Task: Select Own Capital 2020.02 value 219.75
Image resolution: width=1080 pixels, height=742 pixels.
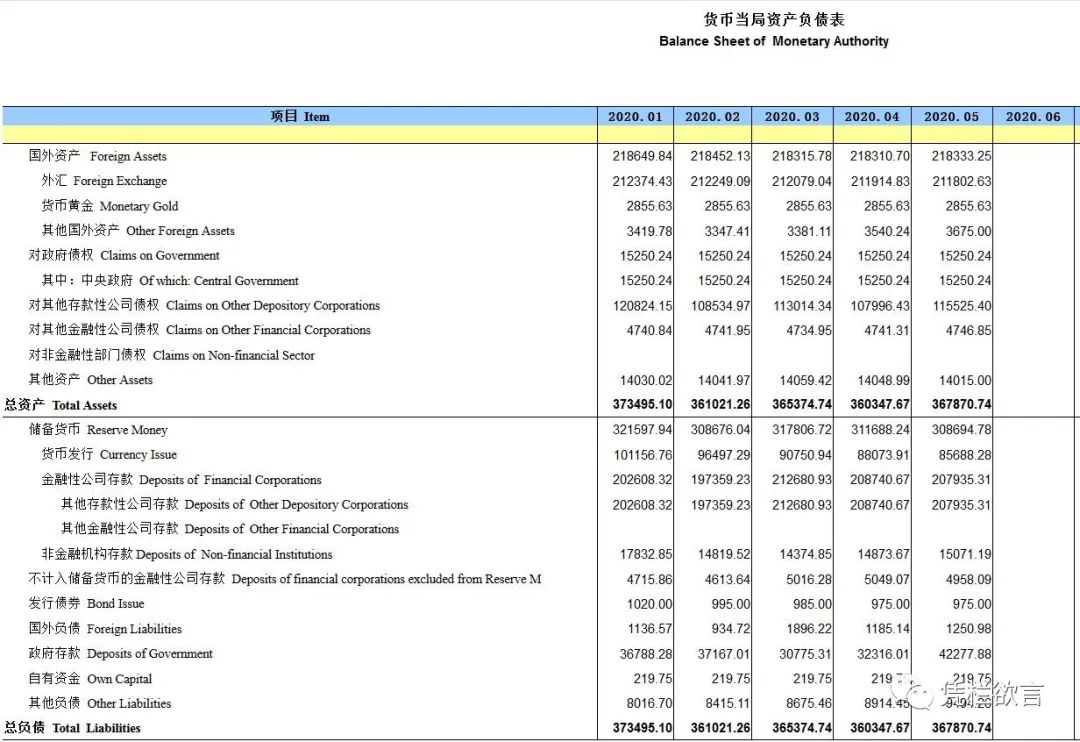Action: point(731,679)
